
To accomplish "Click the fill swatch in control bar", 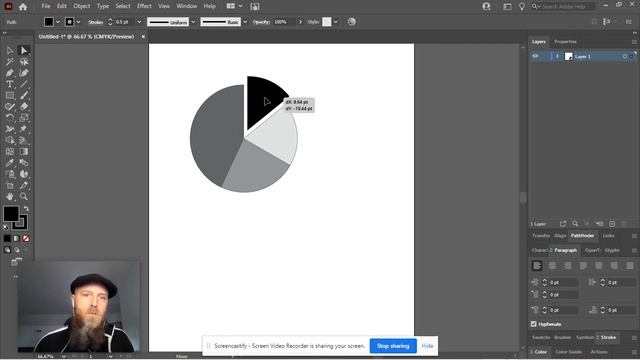I will (x=49, y=22).
